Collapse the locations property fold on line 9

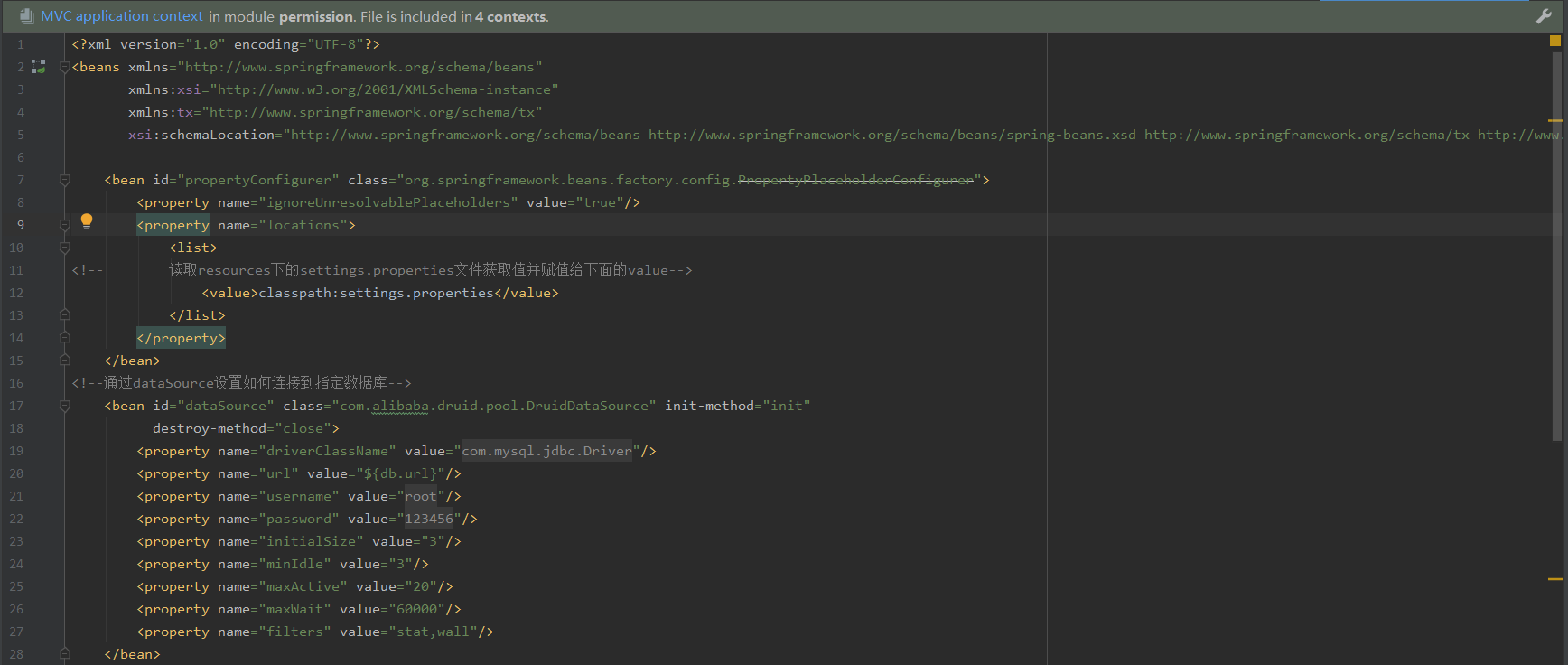click(x=64, y=225)
